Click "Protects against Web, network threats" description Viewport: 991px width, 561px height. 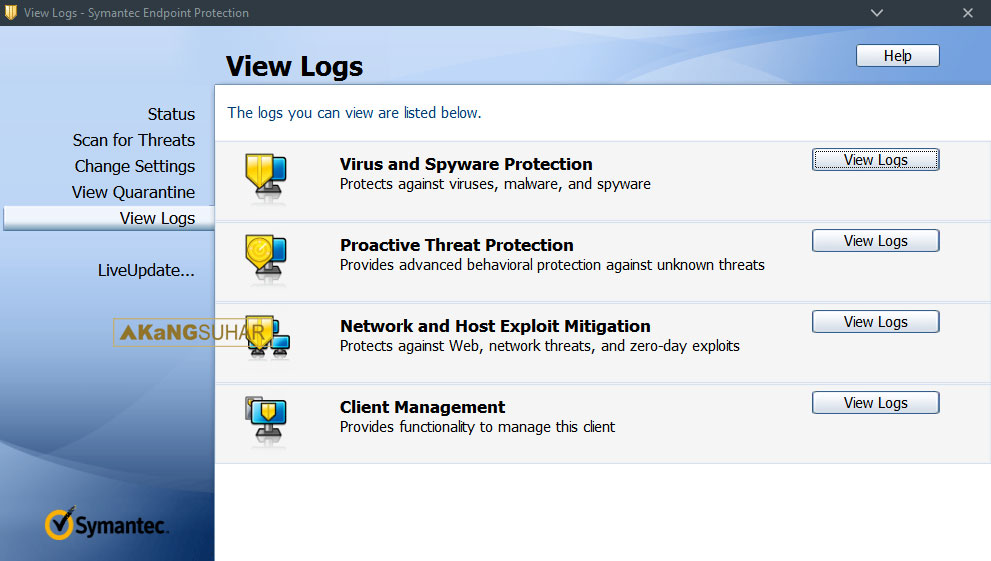pos(539,346)
